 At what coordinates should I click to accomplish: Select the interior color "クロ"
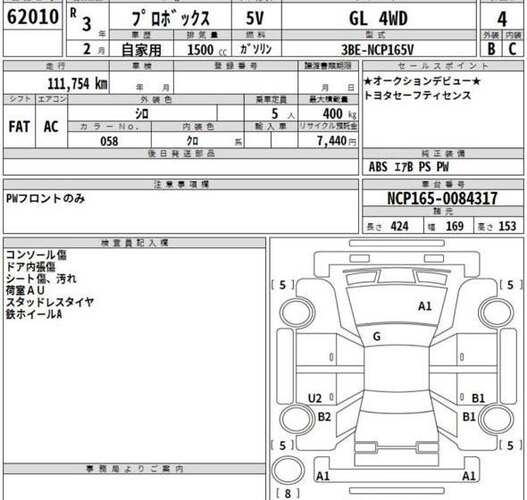point(192,141)
